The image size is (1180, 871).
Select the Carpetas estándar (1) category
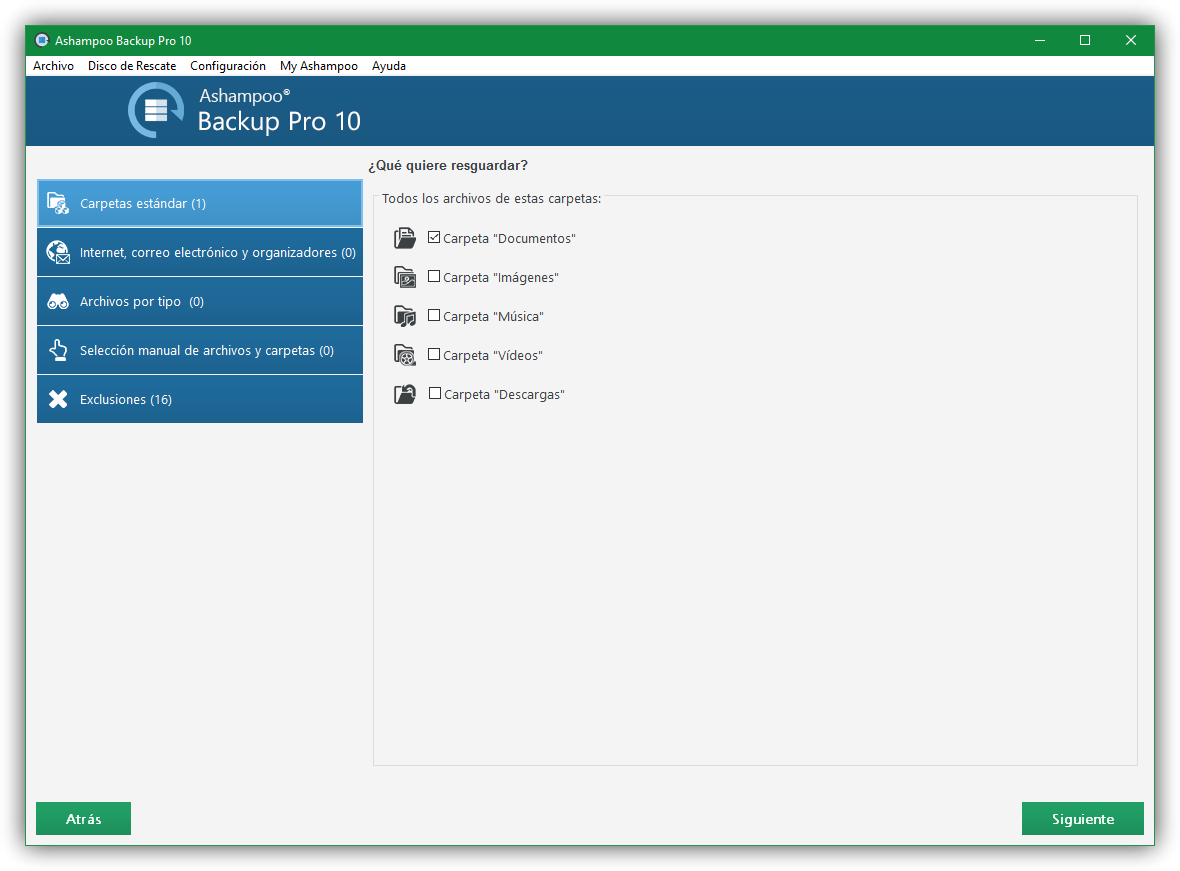pyautogui.click(x=199, y=203)
